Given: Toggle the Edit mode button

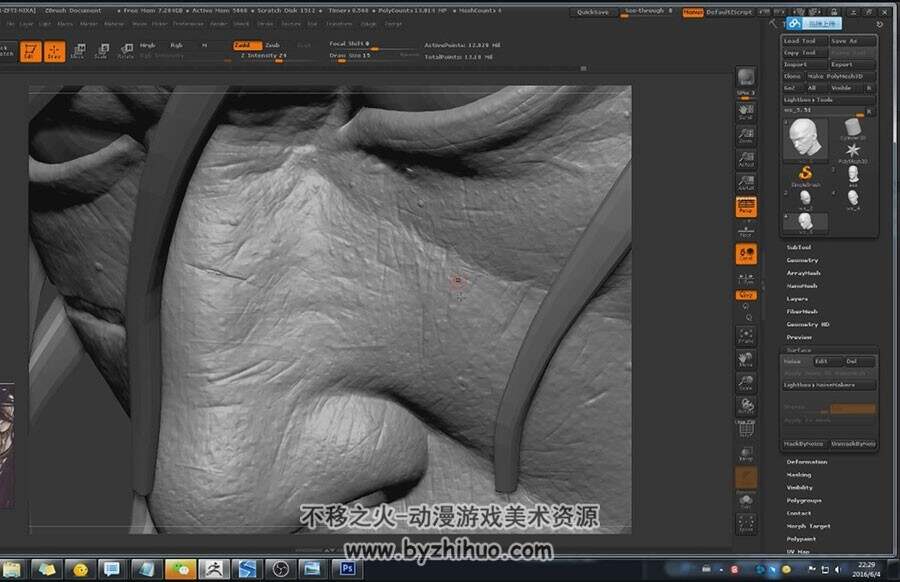Looking at the screenshot, I should point(30,52).
